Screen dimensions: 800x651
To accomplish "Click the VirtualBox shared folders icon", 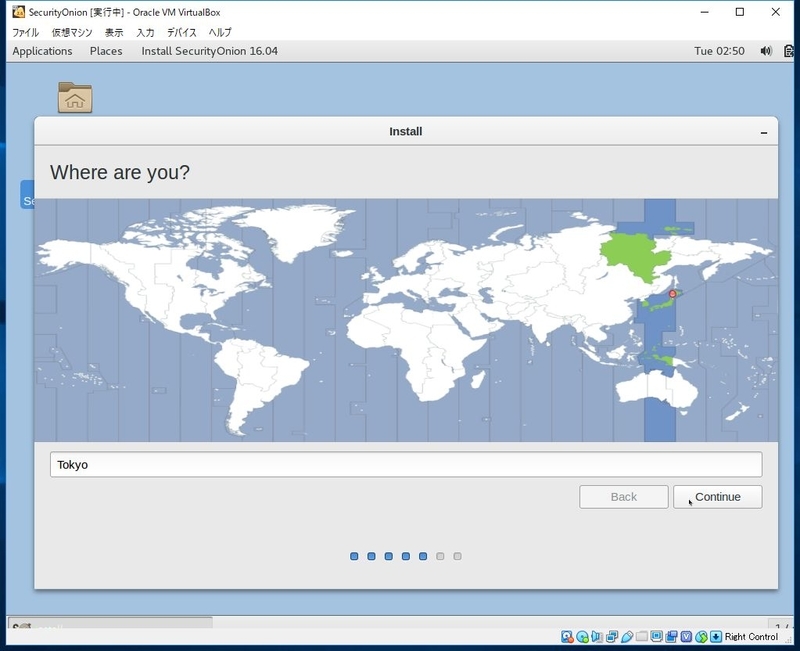I will tap(642, 636).
